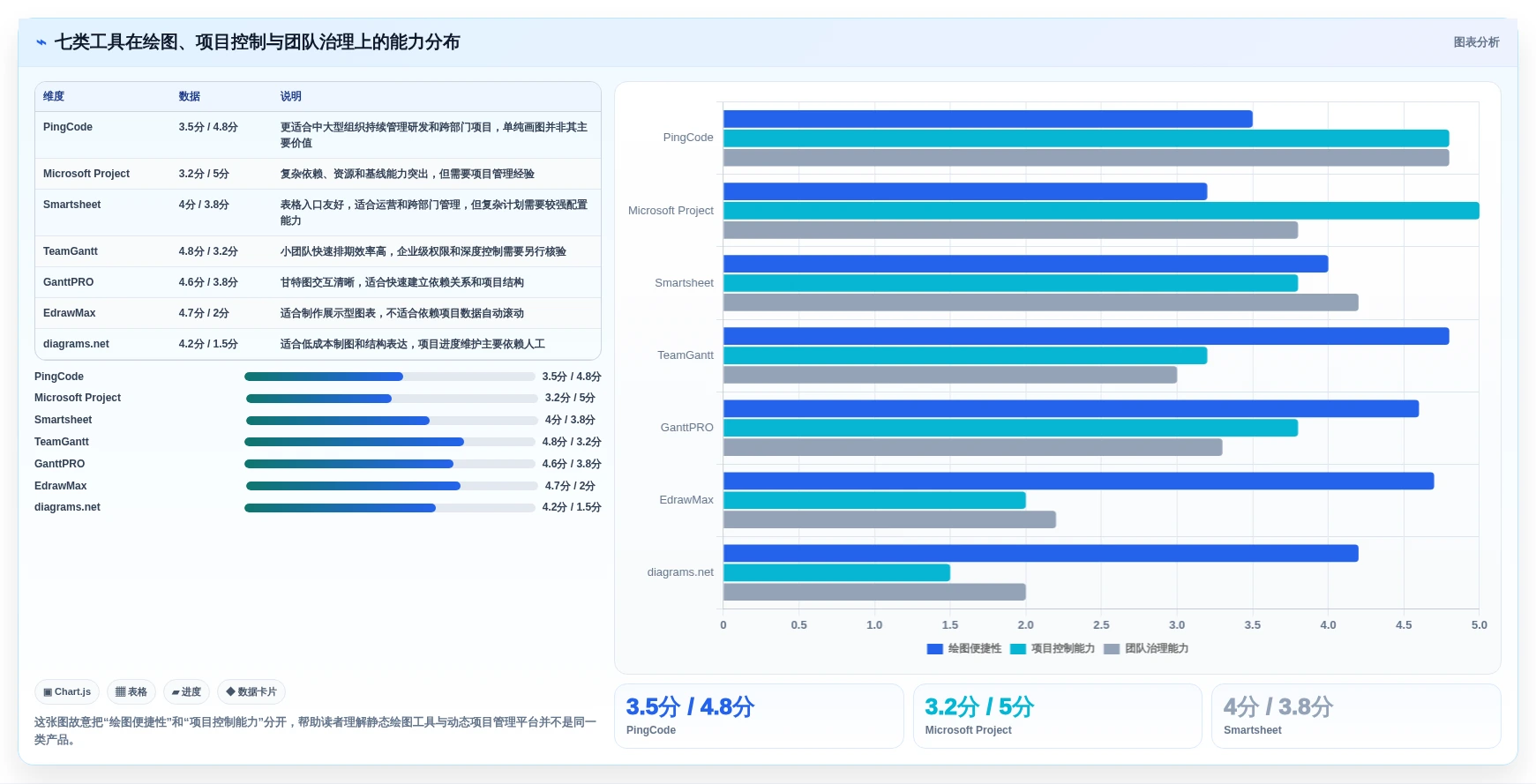The image size is (1536, 784).
Task: Click table value 4.2分 / 1.5分 for diagrams.net
Action: 208,344
